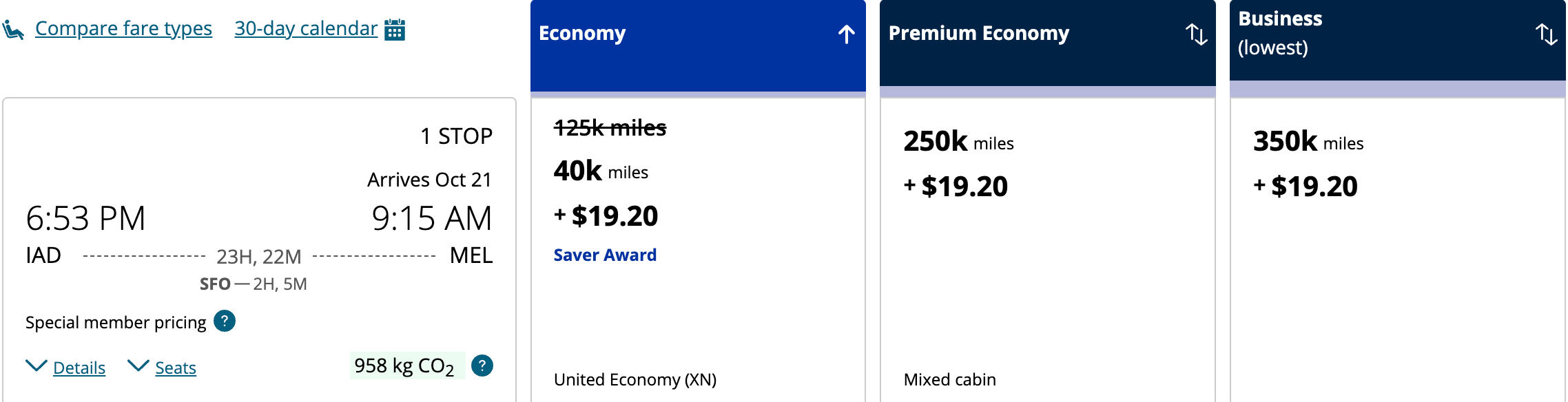Open the 30-day calendar icon
This screenshot has width=1568, height=402.
coord(394,30)
